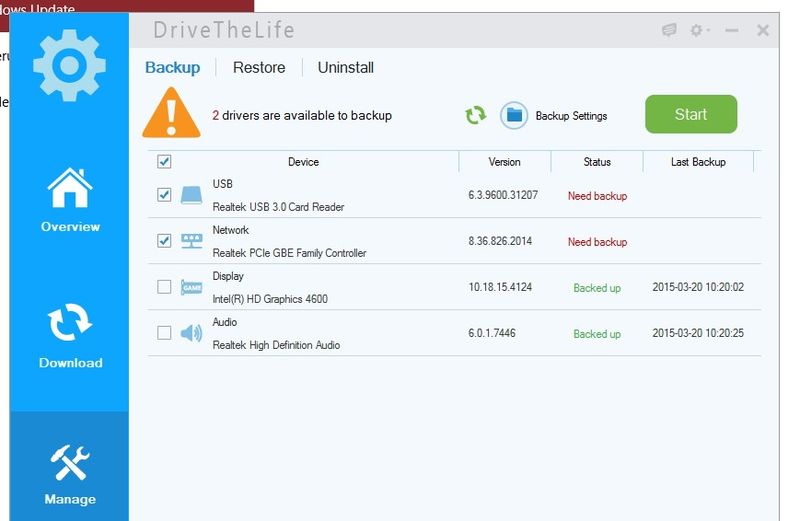Viewport: 800px width, 521px height.
Task: Open the feedback chat icon in title bar
Action: [669, 31]
